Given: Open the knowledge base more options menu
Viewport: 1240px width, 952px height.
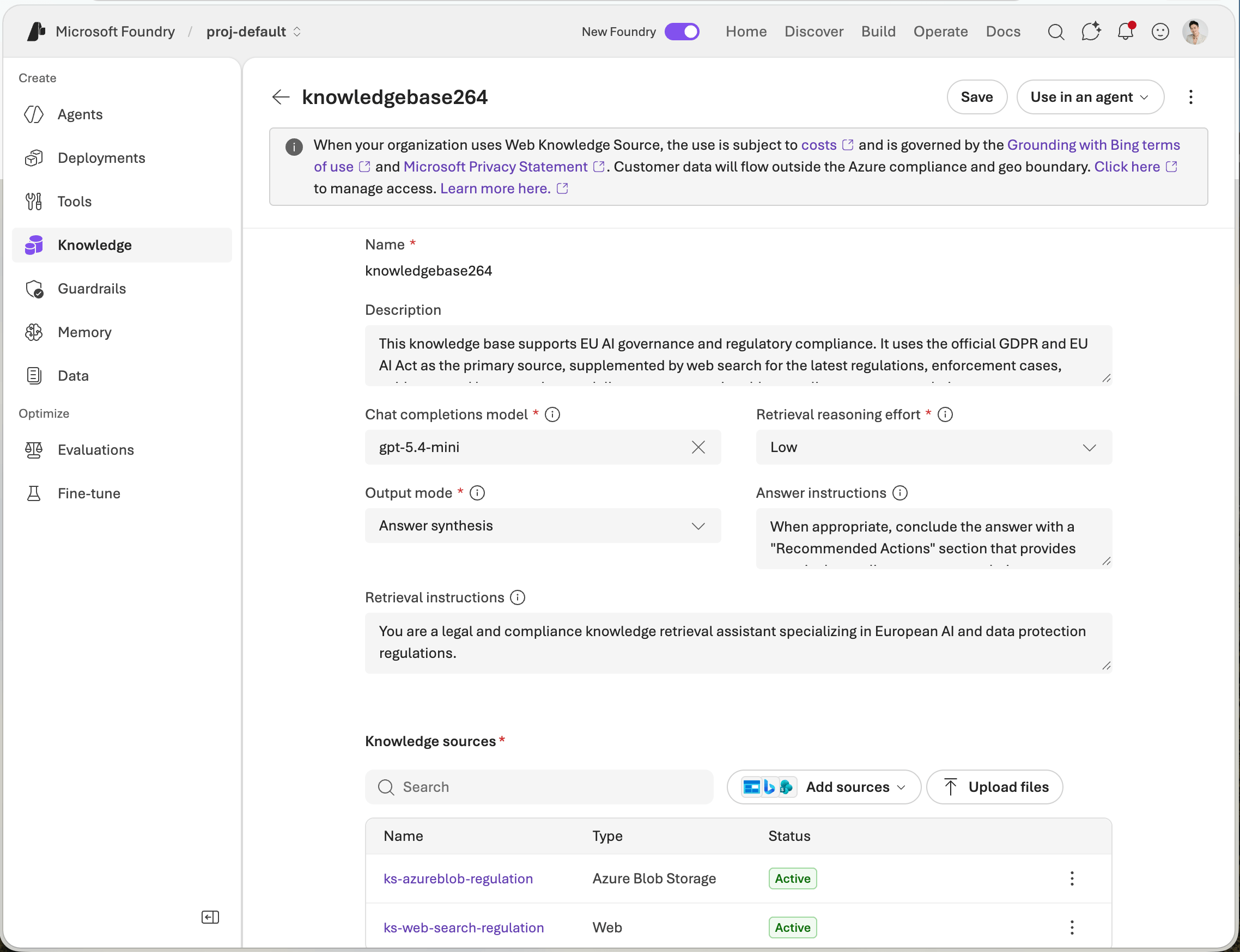Looking at the screenshot, I should [x=1191, y=97].
